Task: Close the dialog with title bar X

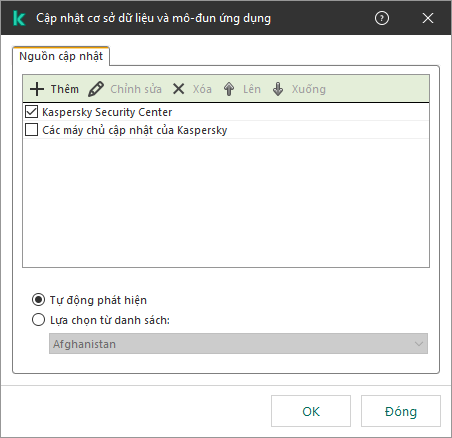Action: click(428, 18)
